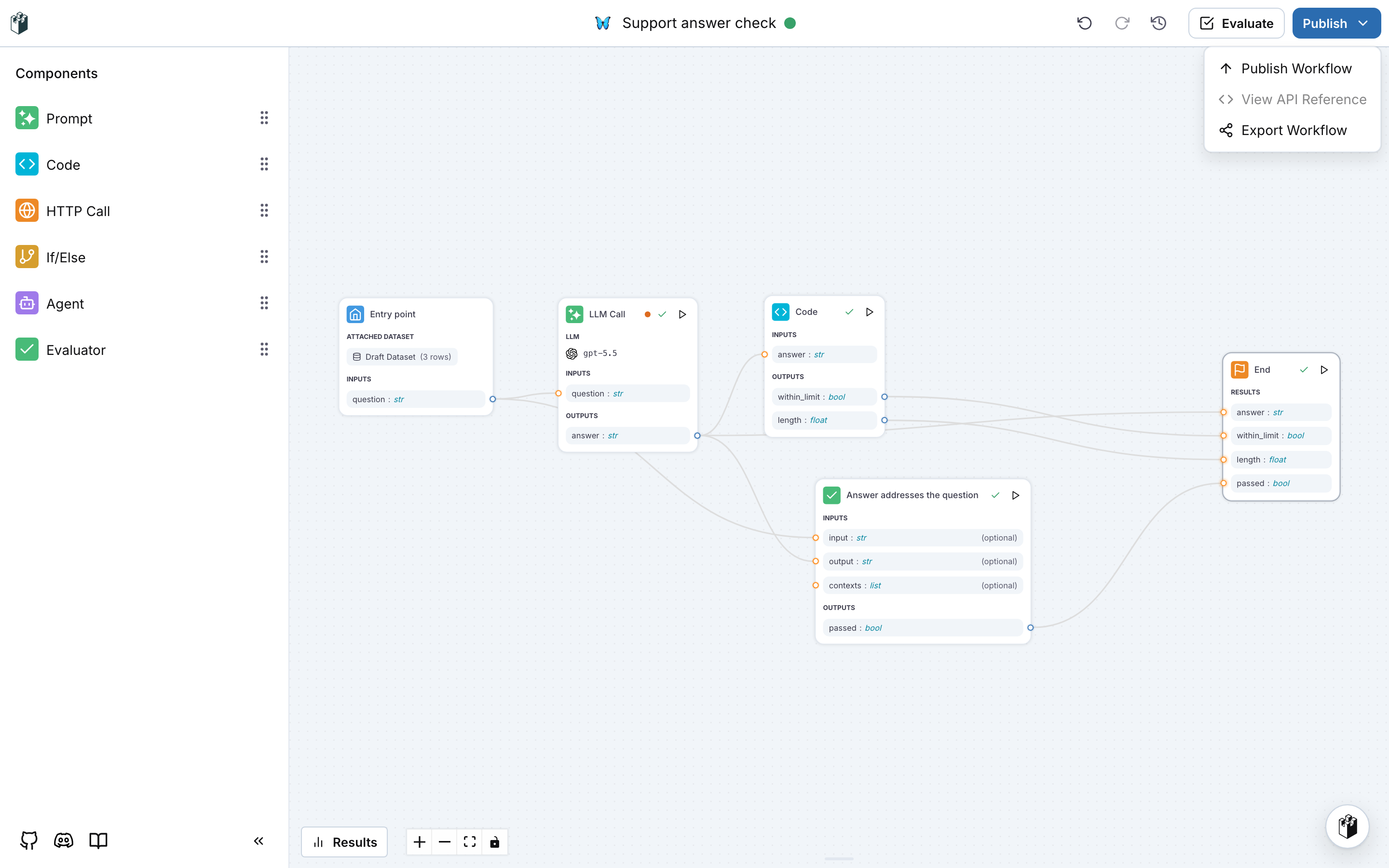This screenshot has height=868, width=1389.
Task: Click the evaluator node checkmark icon
Action: click(x=831, y=495)
